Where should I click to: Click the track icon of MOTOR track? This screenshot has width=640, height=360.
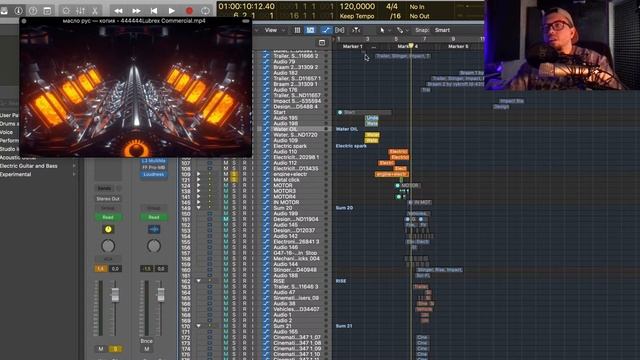(x=267, y=185)
